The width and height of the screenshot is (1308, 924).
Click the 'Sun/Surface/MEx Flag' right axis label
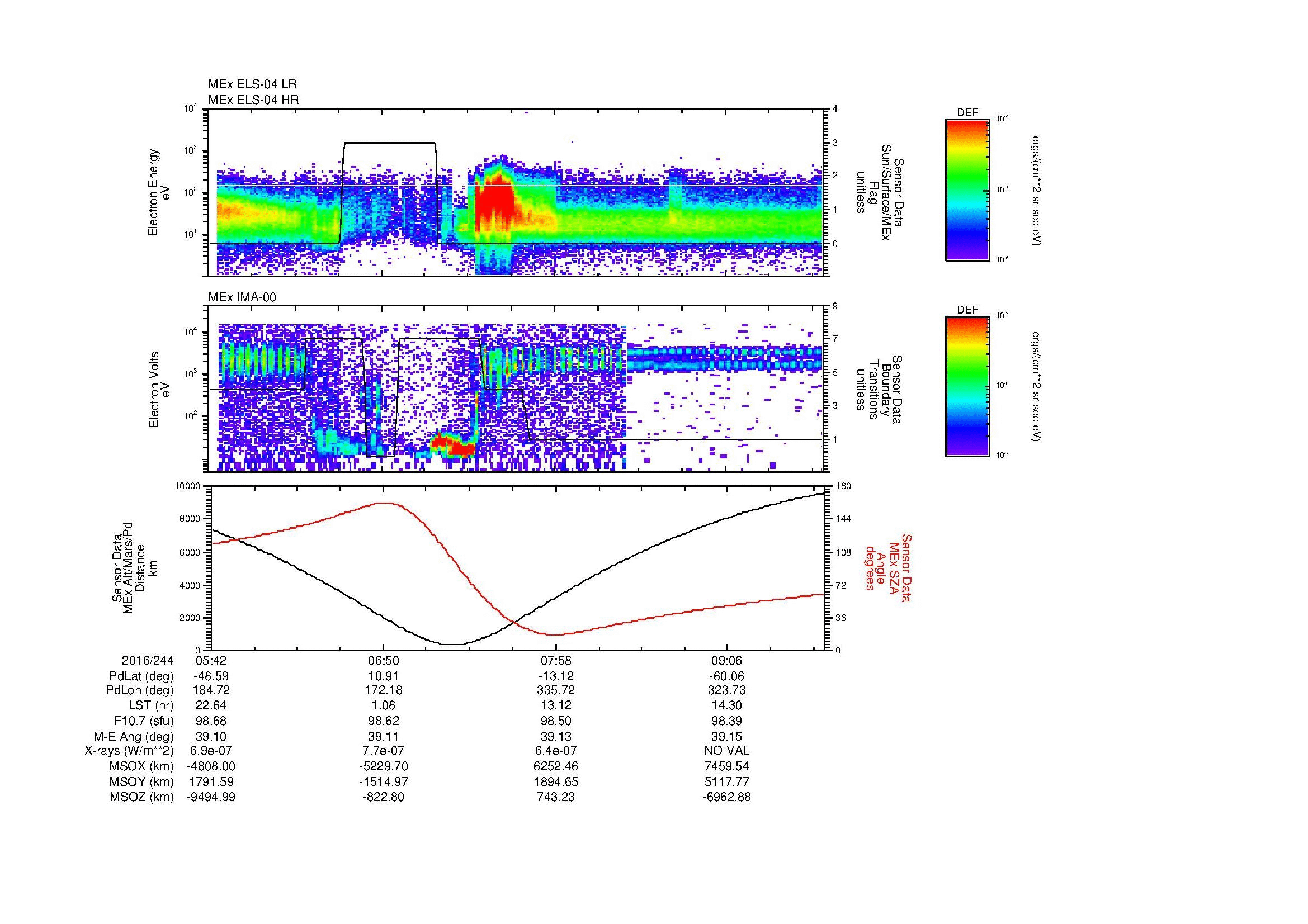pyautogui.click(x=879, y=193)
